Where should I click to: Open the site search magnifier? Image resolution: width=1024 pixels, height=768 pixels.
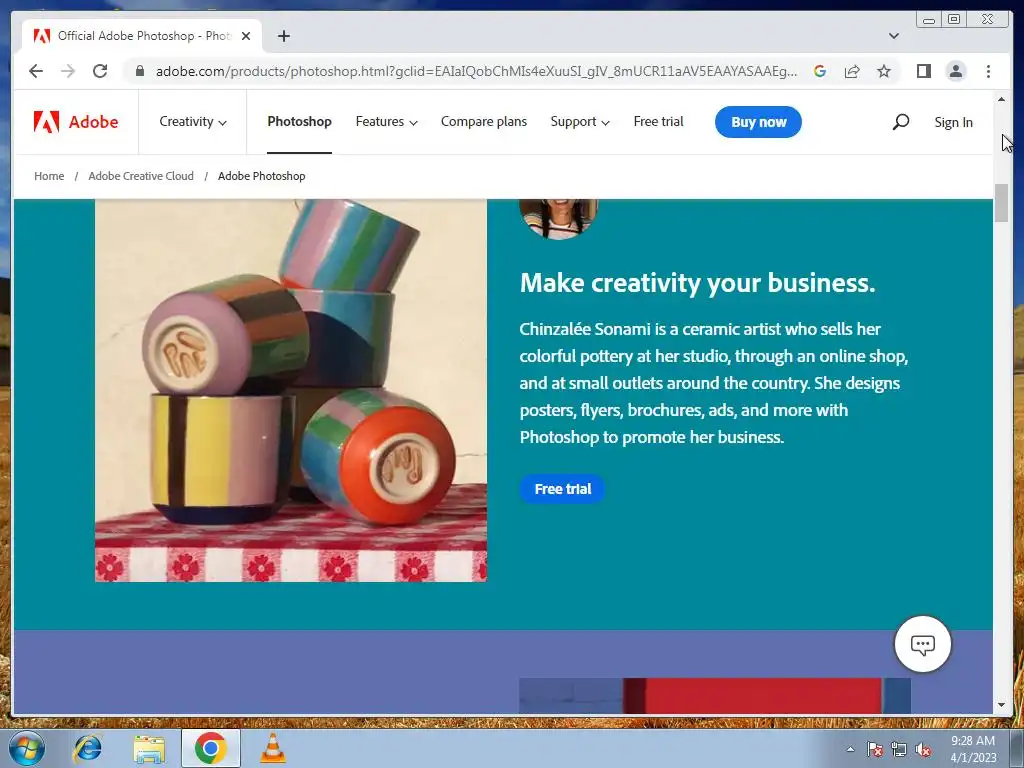coord(901,121)
